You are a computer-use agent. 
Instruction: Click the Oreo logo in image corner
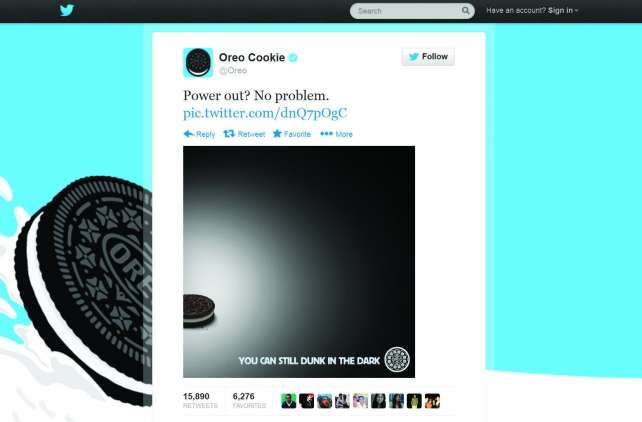tap(397, 359)
